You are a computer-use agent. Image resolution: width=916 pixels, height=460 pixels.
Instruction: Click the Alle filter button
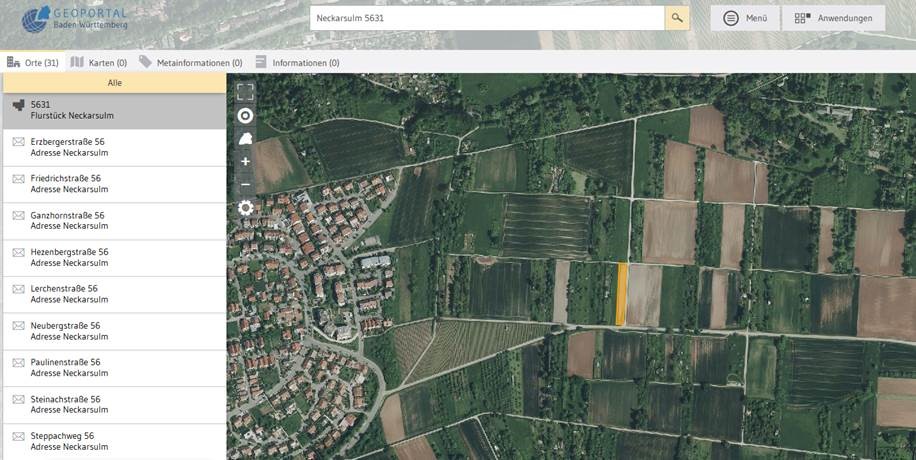click(x=114, y=83)
